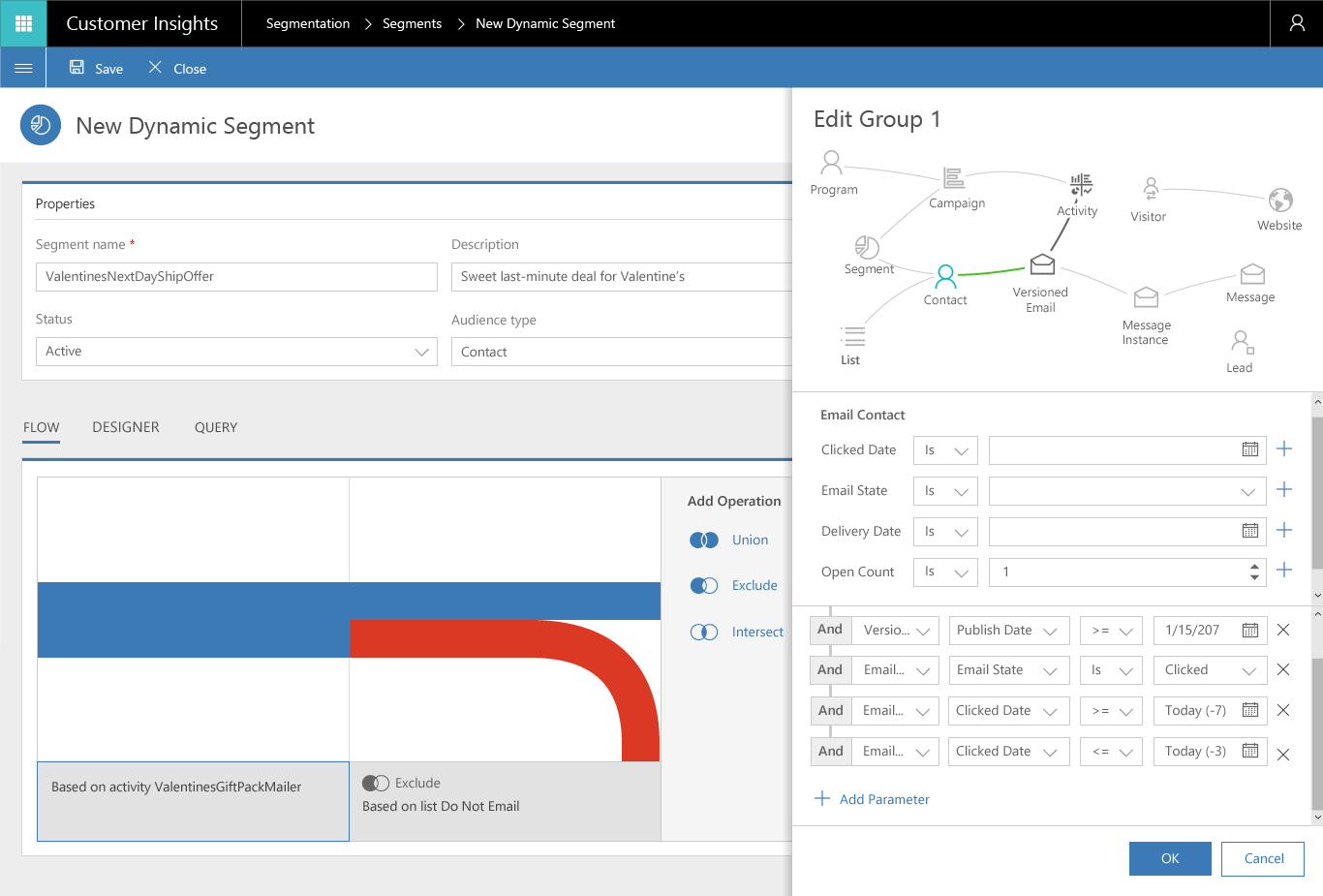Toggle the Intersect operation
The image size is (1323, 896).
click(x=704, y=633)
